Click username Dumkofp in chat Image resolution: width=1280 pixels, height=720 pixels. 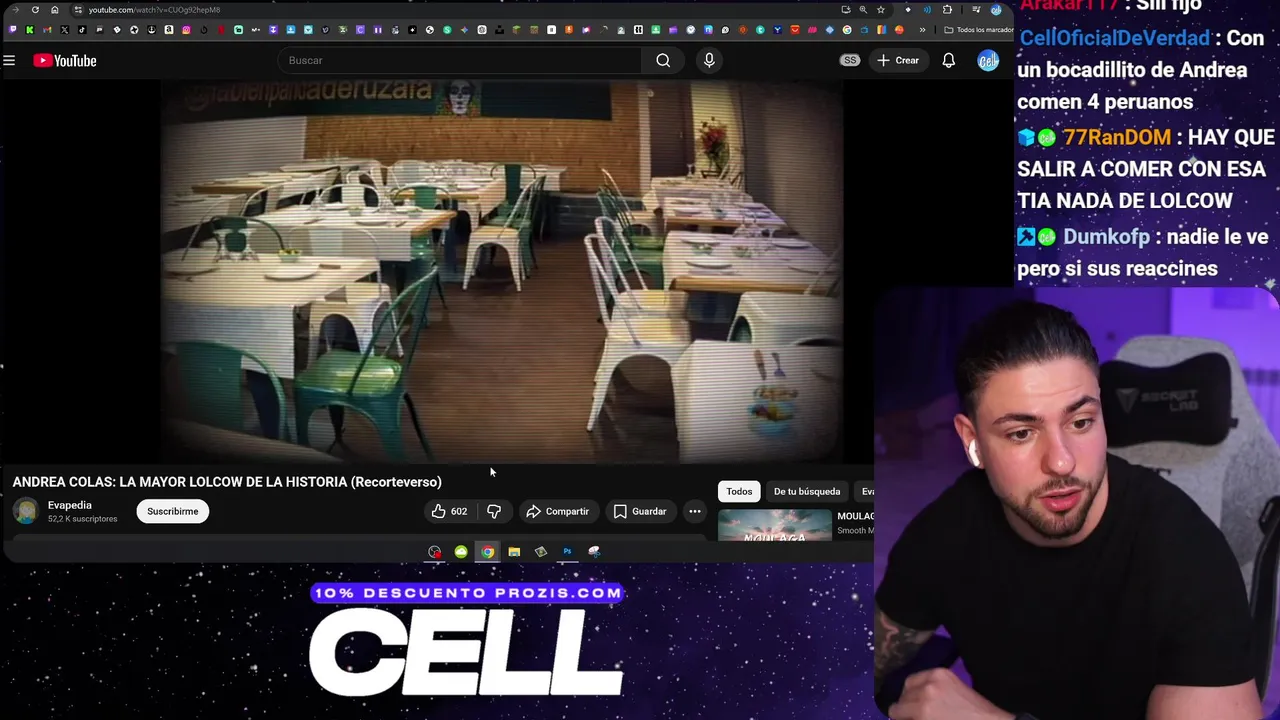1106,237
